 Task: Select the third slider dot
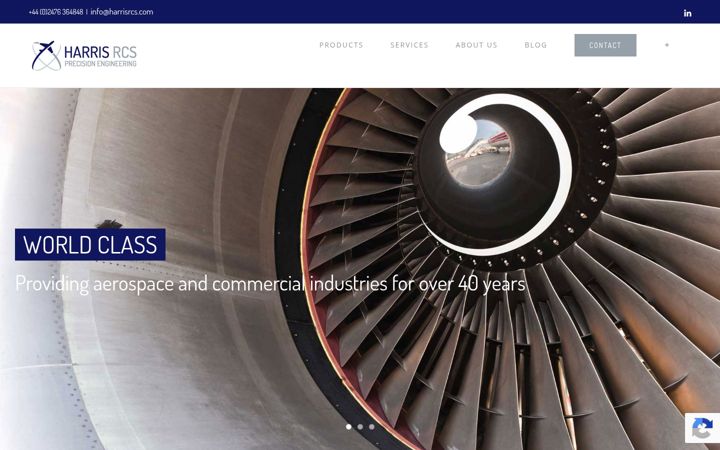[371, 427]
